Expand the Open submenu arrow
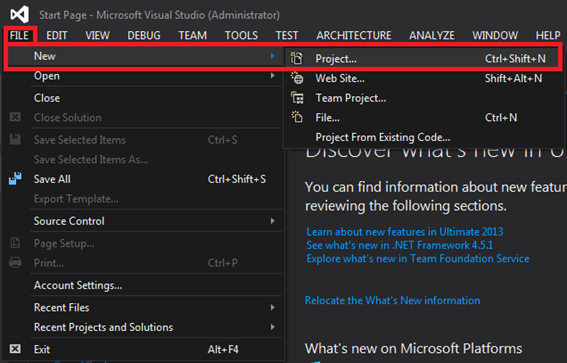567x363 pixels. 272,76
